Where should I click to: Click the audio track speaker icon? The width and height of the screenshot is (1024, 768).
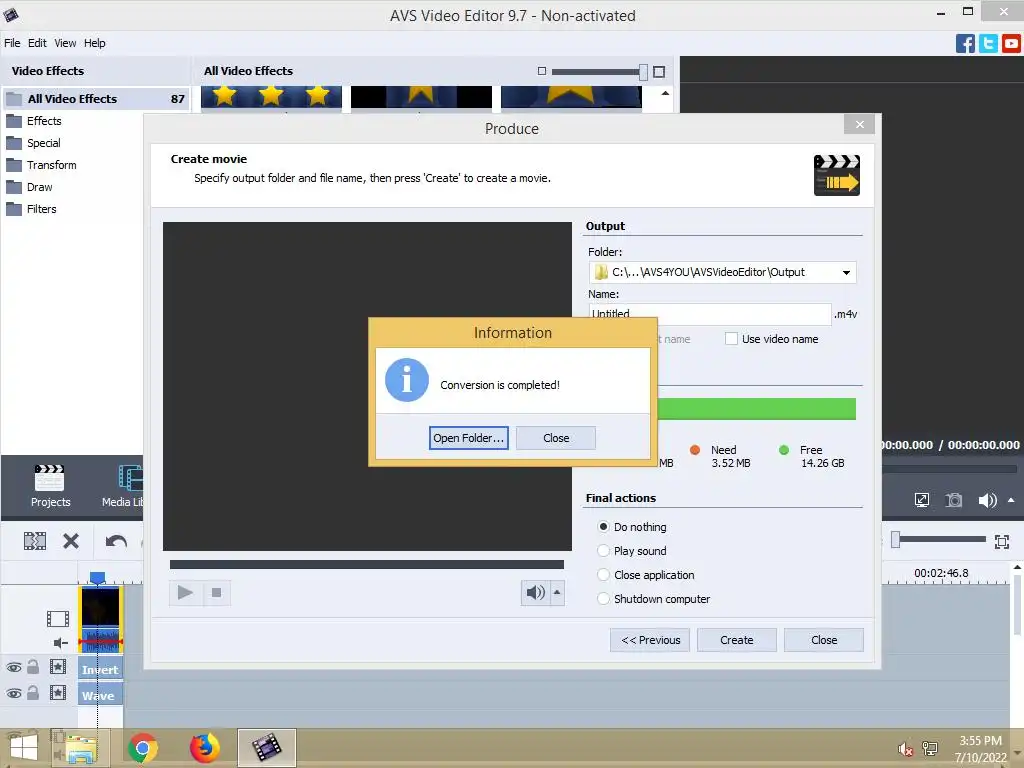(x=60, y=643)
